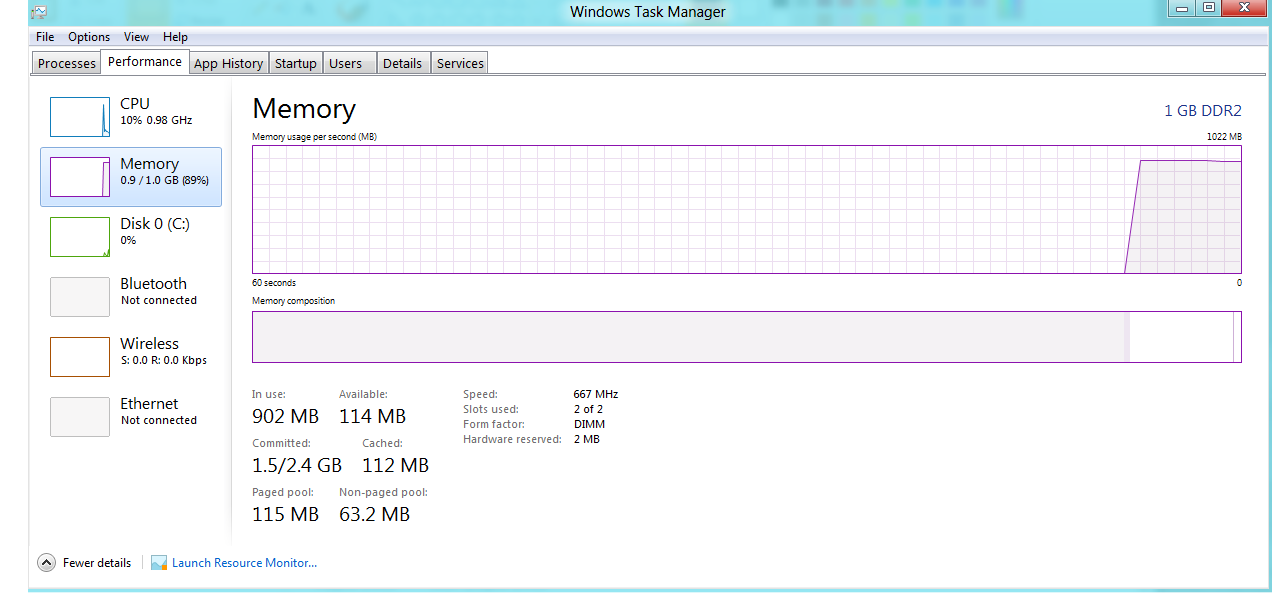Open the Help menu
This screenshot has height=595, width=1274.
176,37
